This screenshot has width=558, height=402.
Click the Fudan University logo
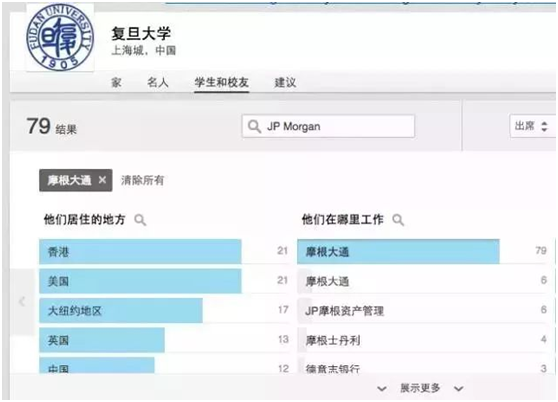point(60,37)
